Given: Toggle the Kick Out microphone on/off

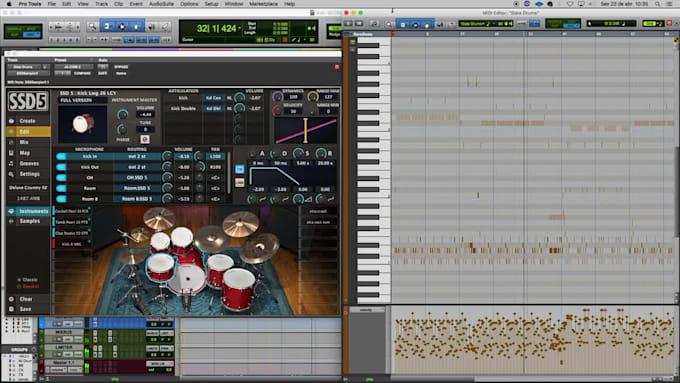Looking at the screenshot, I should point(61,167).
